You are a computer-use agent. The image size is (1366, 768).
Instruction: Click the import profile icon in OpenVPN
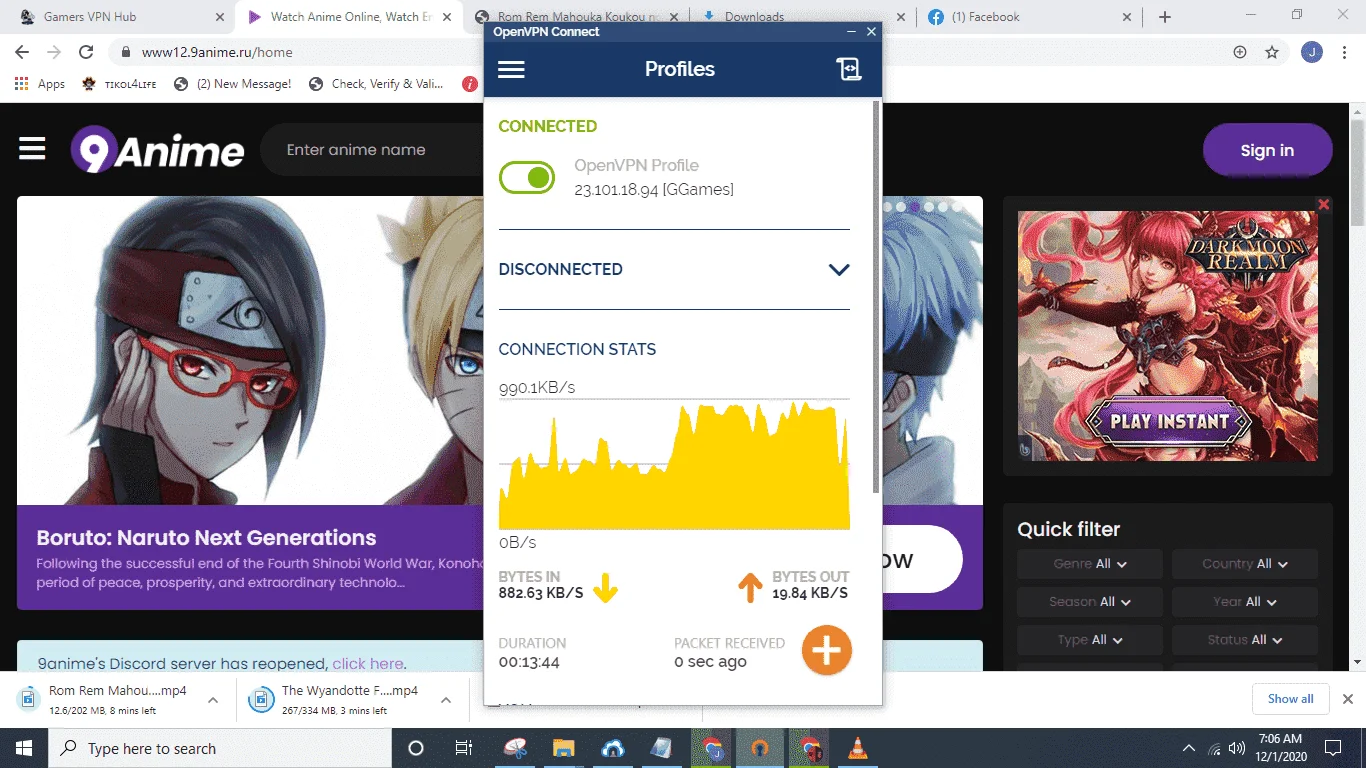click(x=848, y=69)
